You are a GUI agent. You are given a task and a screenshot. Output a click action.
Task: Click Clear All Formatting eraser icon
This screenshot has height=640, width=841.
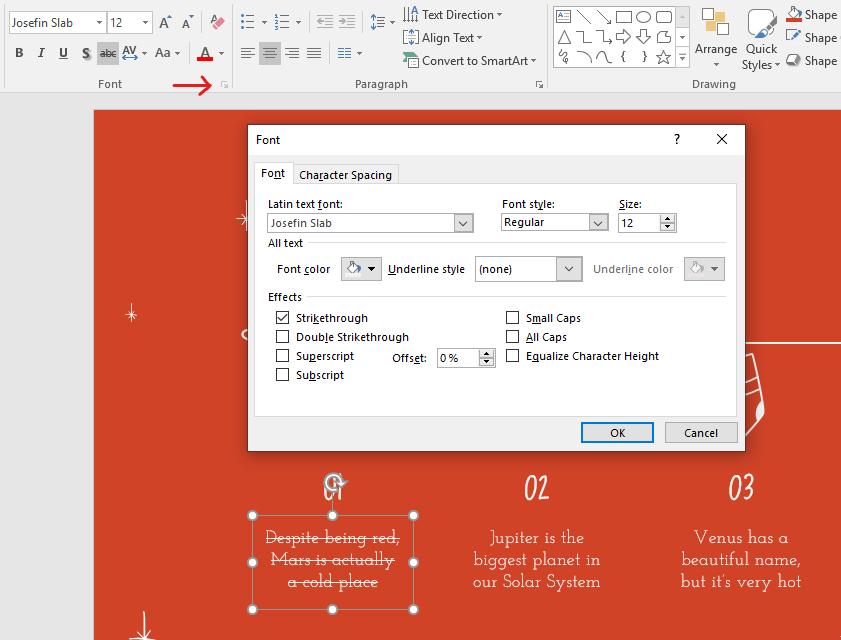click(218, 22)
